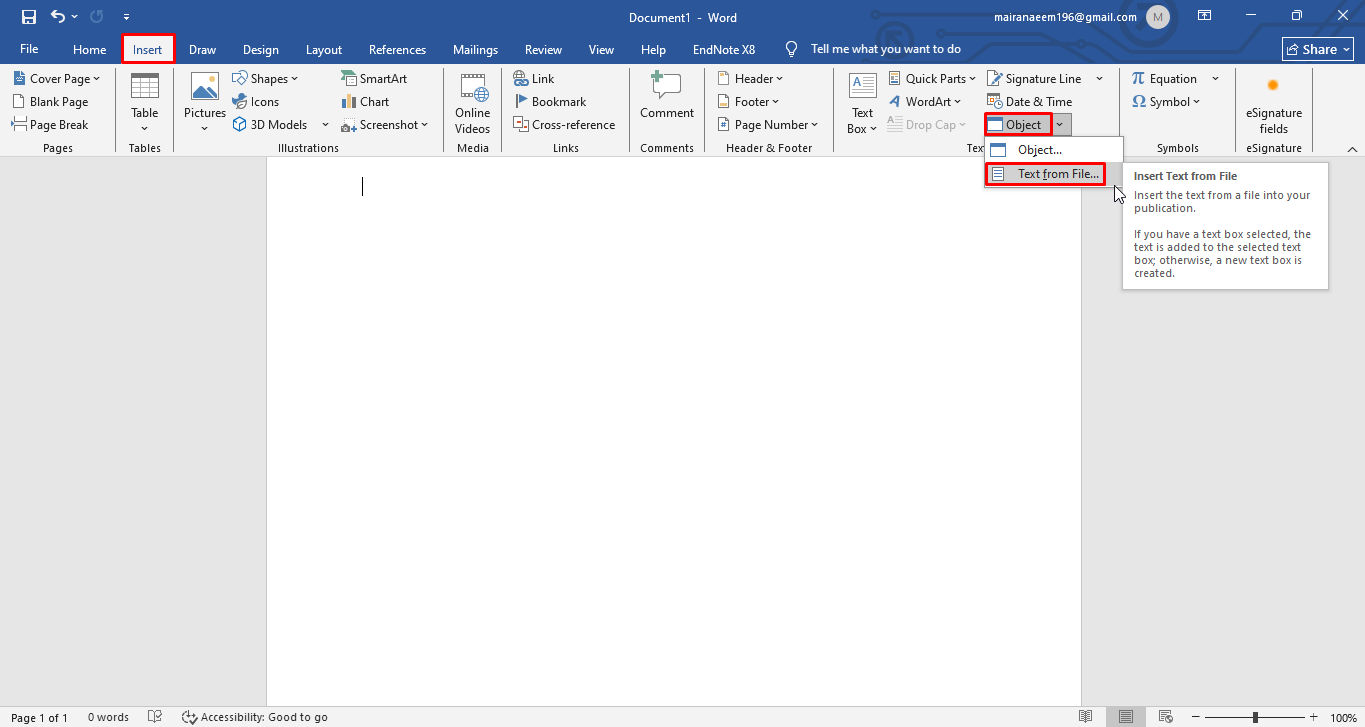Insert a Bookmark

point(550,102)
